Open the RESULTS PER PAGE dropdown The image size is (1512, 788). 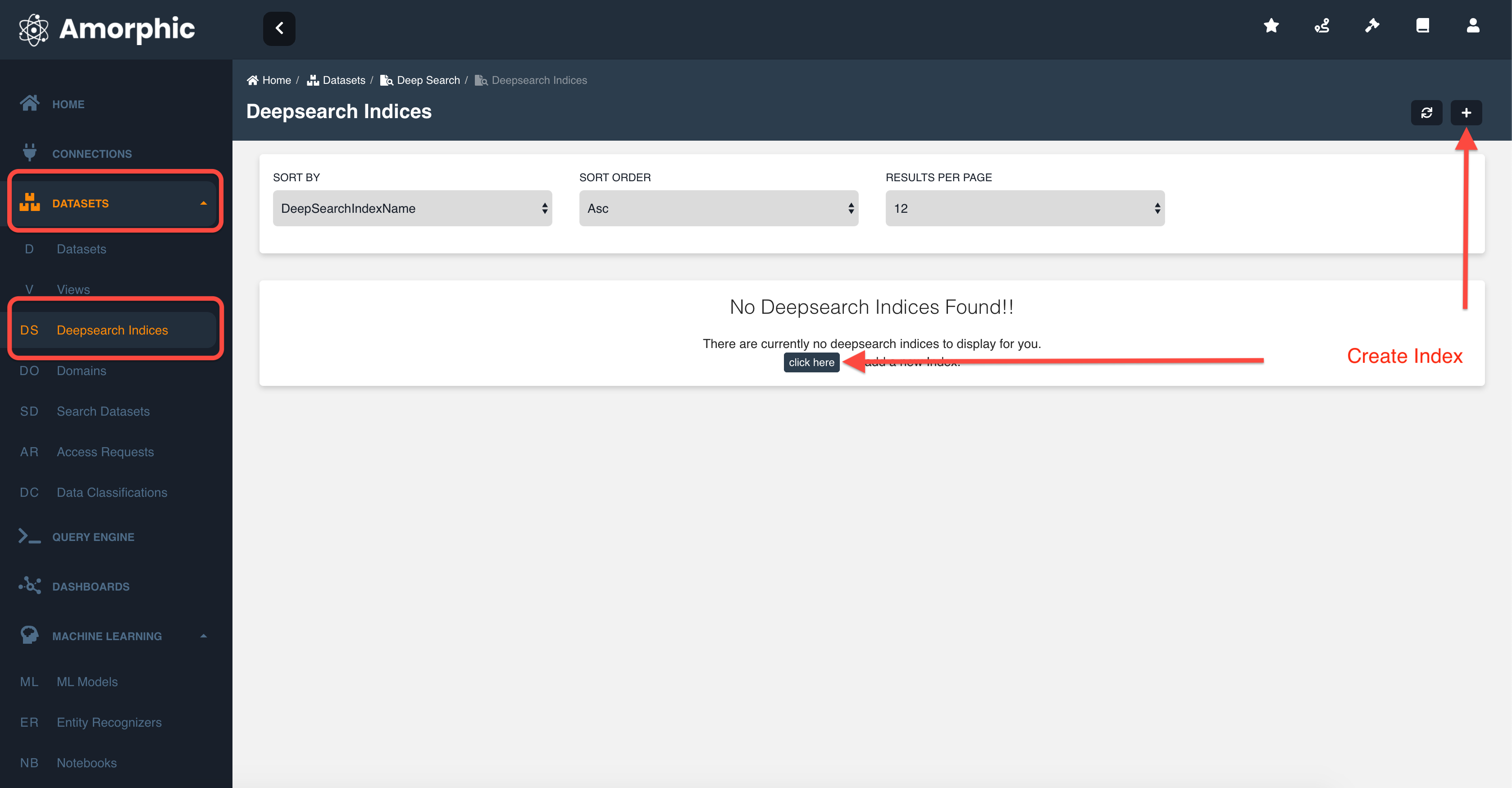(x=1025, y=208)
